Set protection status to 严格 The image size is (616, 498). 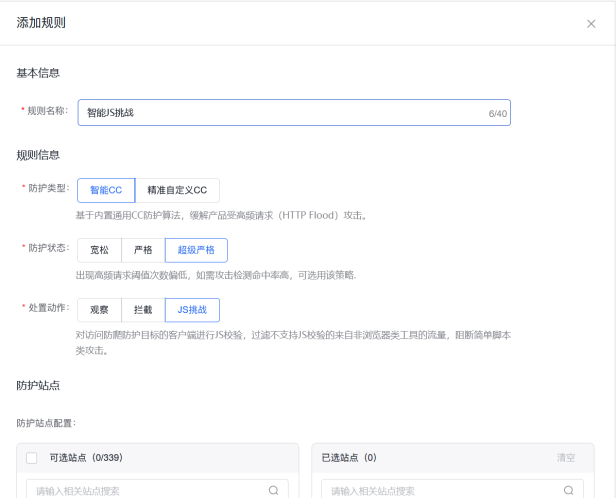143,250
